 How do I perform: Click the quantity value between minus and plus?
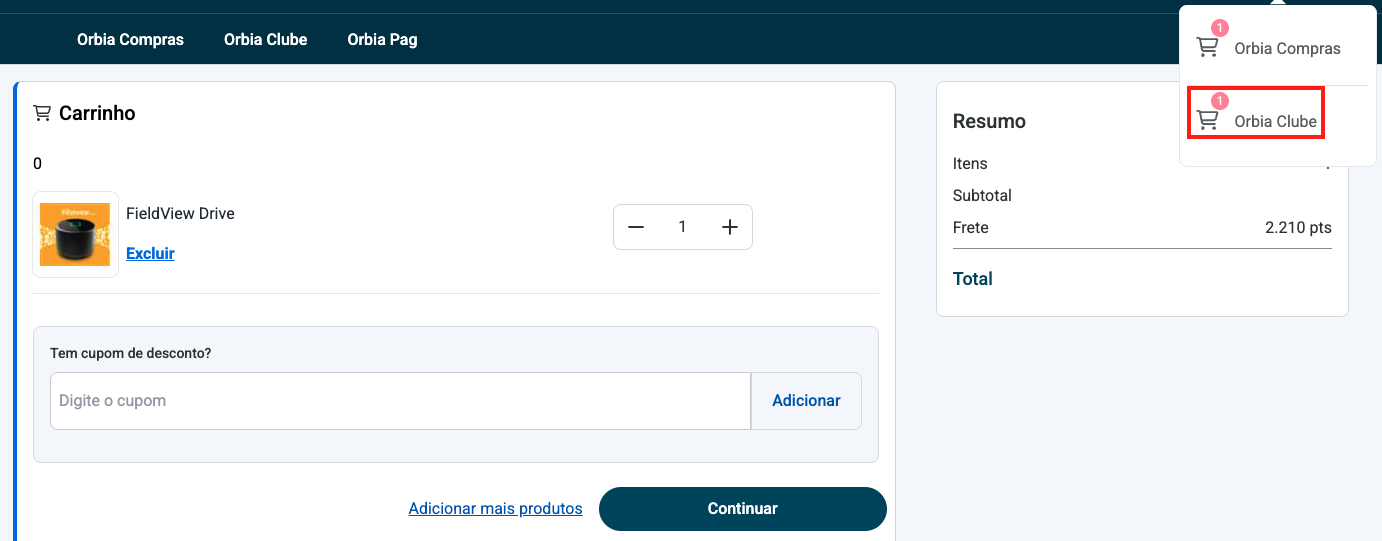(683, 227)
